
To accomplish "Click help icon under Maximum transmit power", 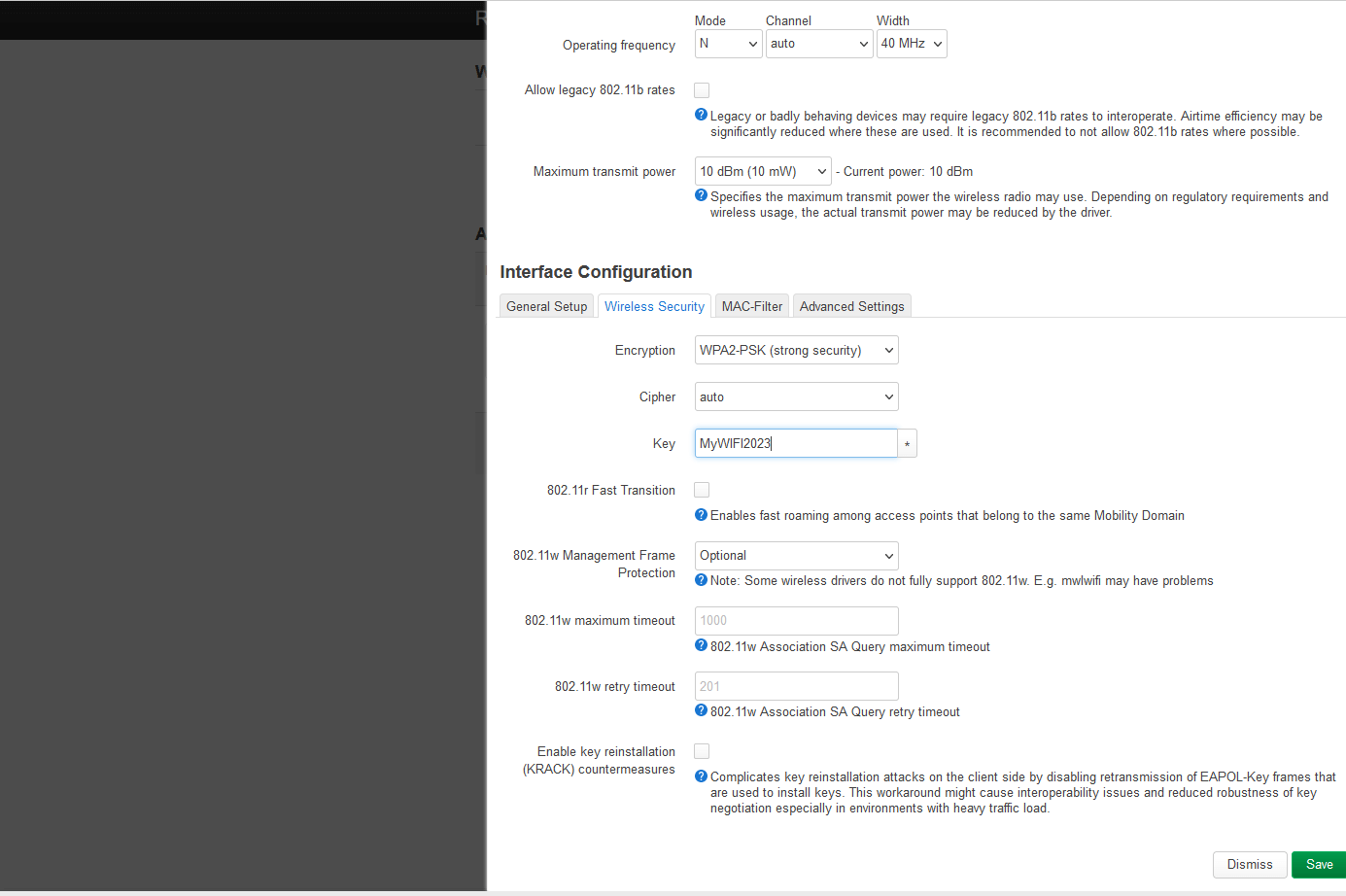I will tap(701, 195).
